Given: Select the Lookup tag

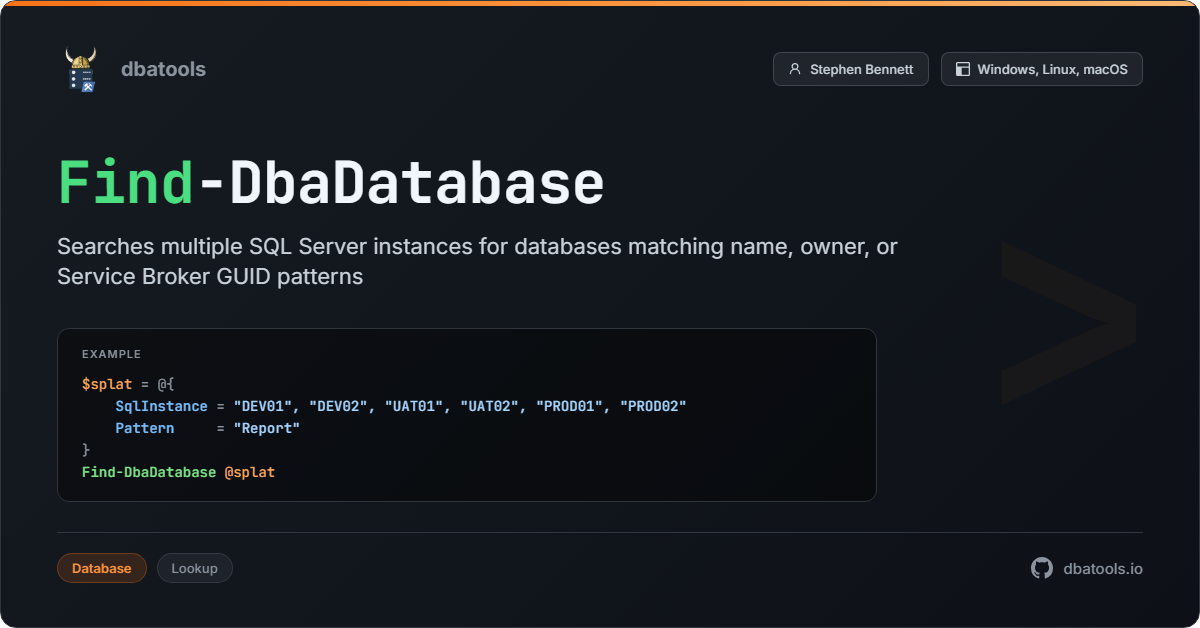Looking at the screenshot, I should (x=194, y=568).
